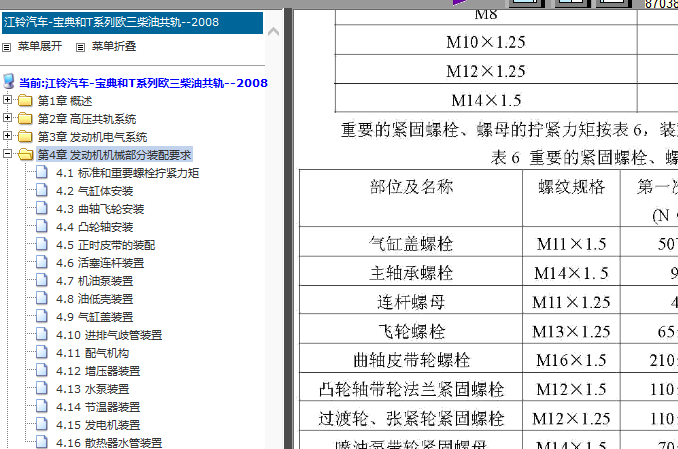Click page icon of 4.2 气缸体安装

click(42, 190)
